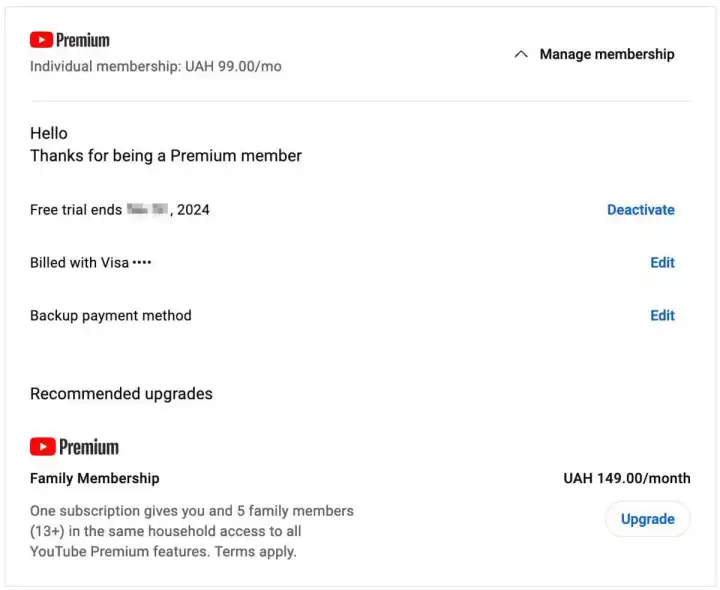
Task: Select the UAH 149.00/month price
Action: tap(626, 479)
